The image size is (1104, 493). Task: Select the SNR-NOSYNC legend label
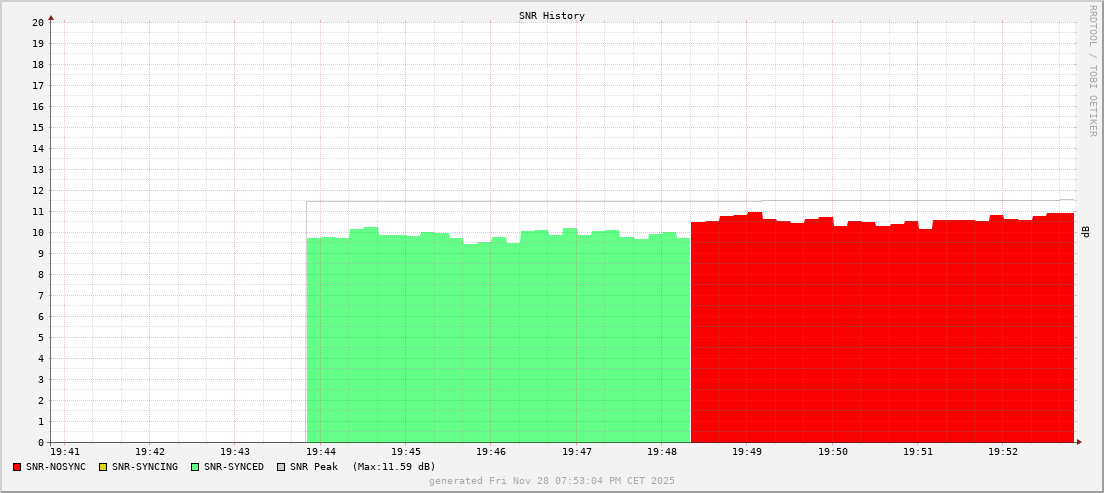(56, 467)
